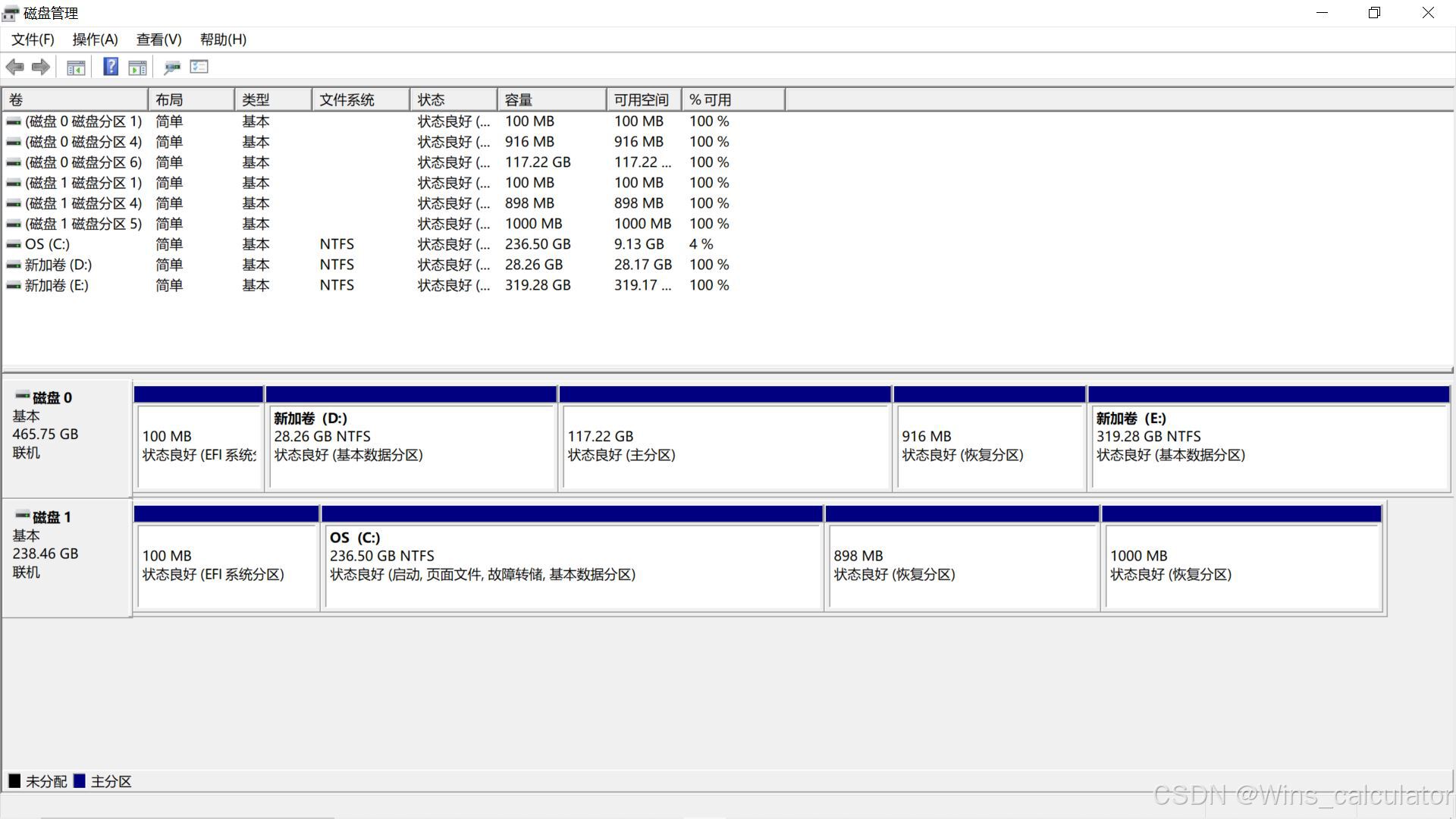The width and height of the screenshot is (1456, 819).
Task: Select the 新加卷 (E:) row in volume list
Action: point(56,285)
